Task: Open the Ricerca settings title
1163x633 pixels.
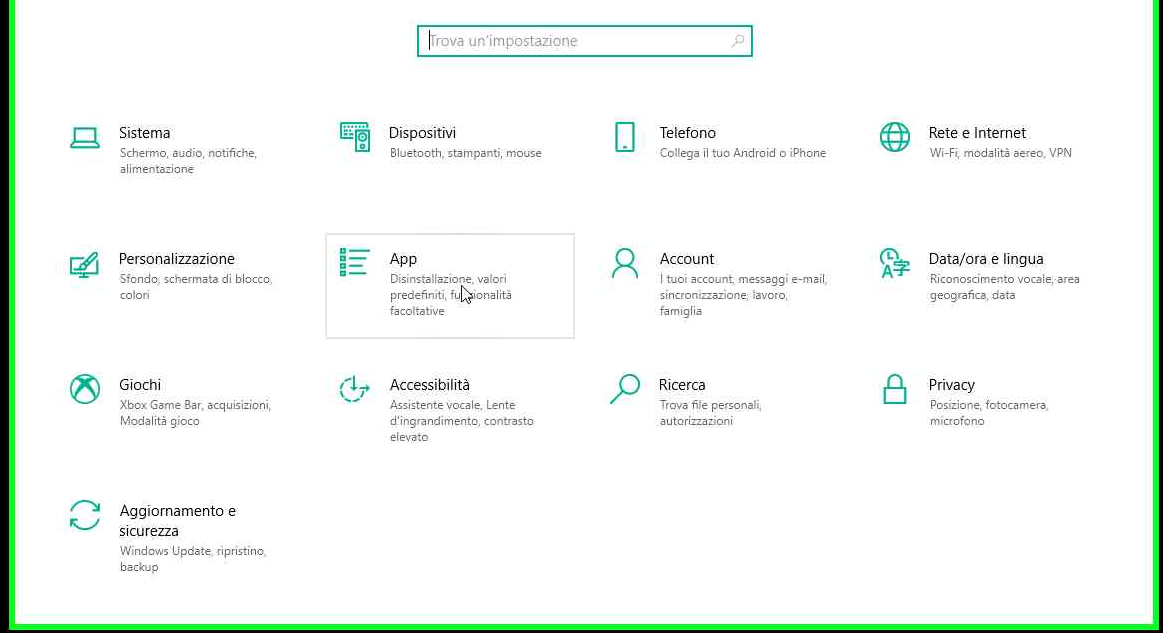Action: [x=682, y=385]
